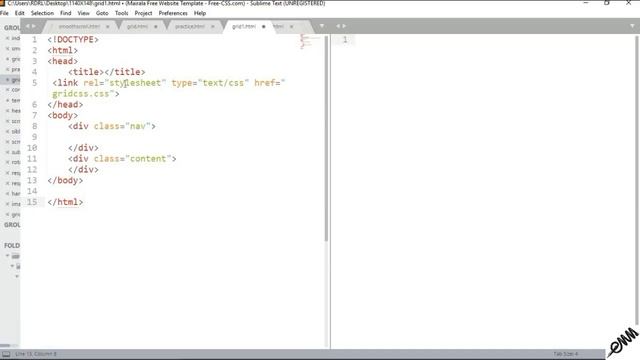Open the Tab Size selector in status bar
The height and width of the screenshot is (360, 640).
pos(565,354)
